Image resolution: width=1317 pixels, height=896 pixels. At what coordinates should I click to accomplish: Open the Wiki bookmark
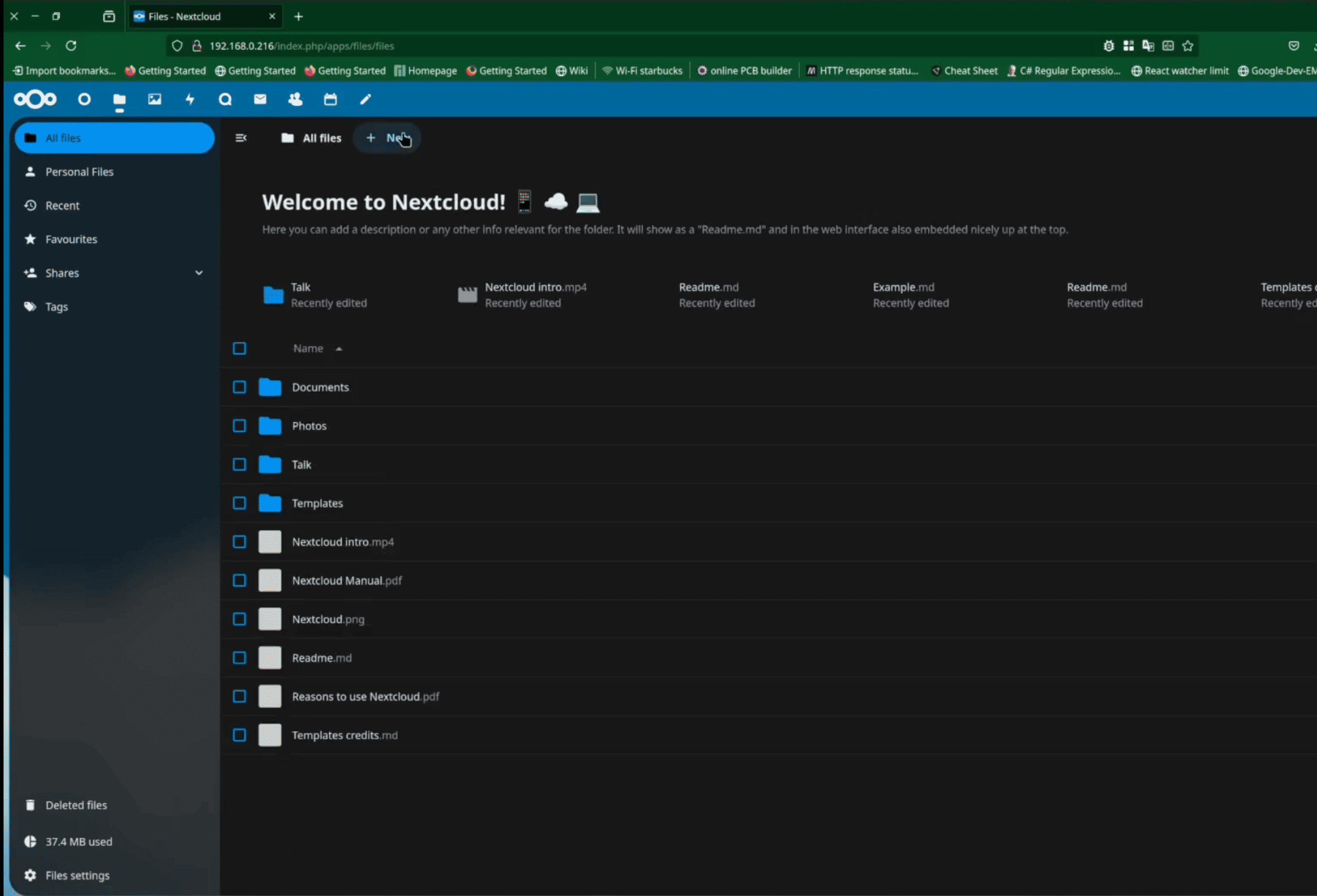coord(572,71)
